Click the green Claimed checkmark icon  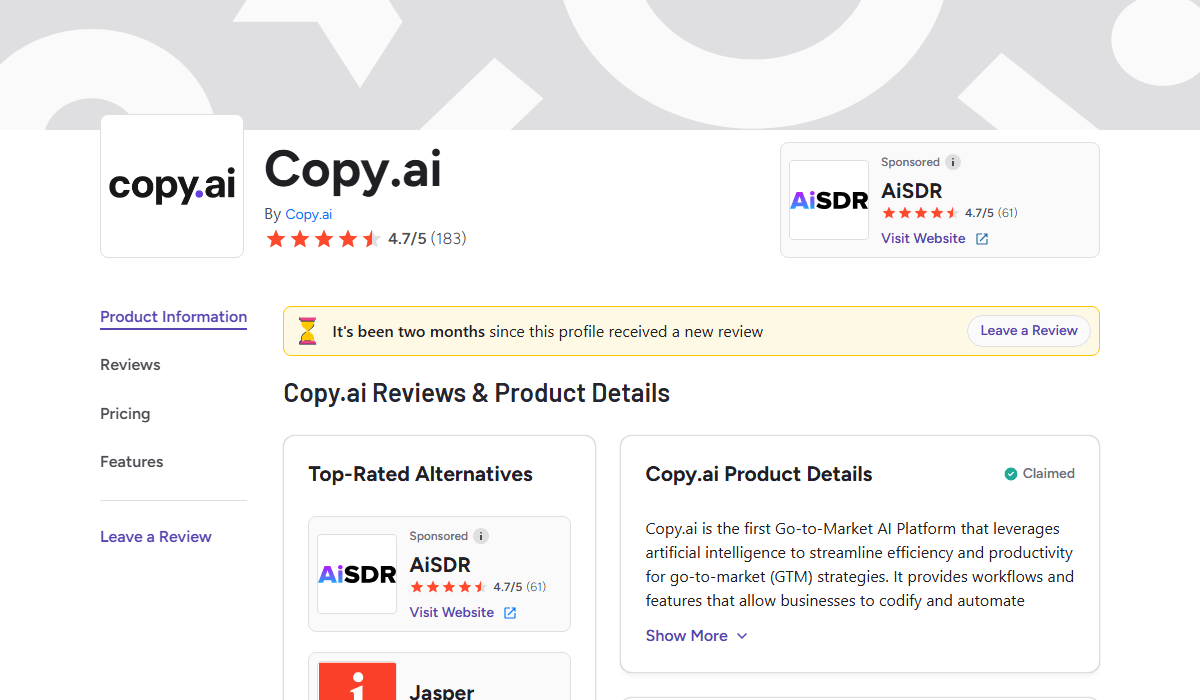(x=1011, y=474)
